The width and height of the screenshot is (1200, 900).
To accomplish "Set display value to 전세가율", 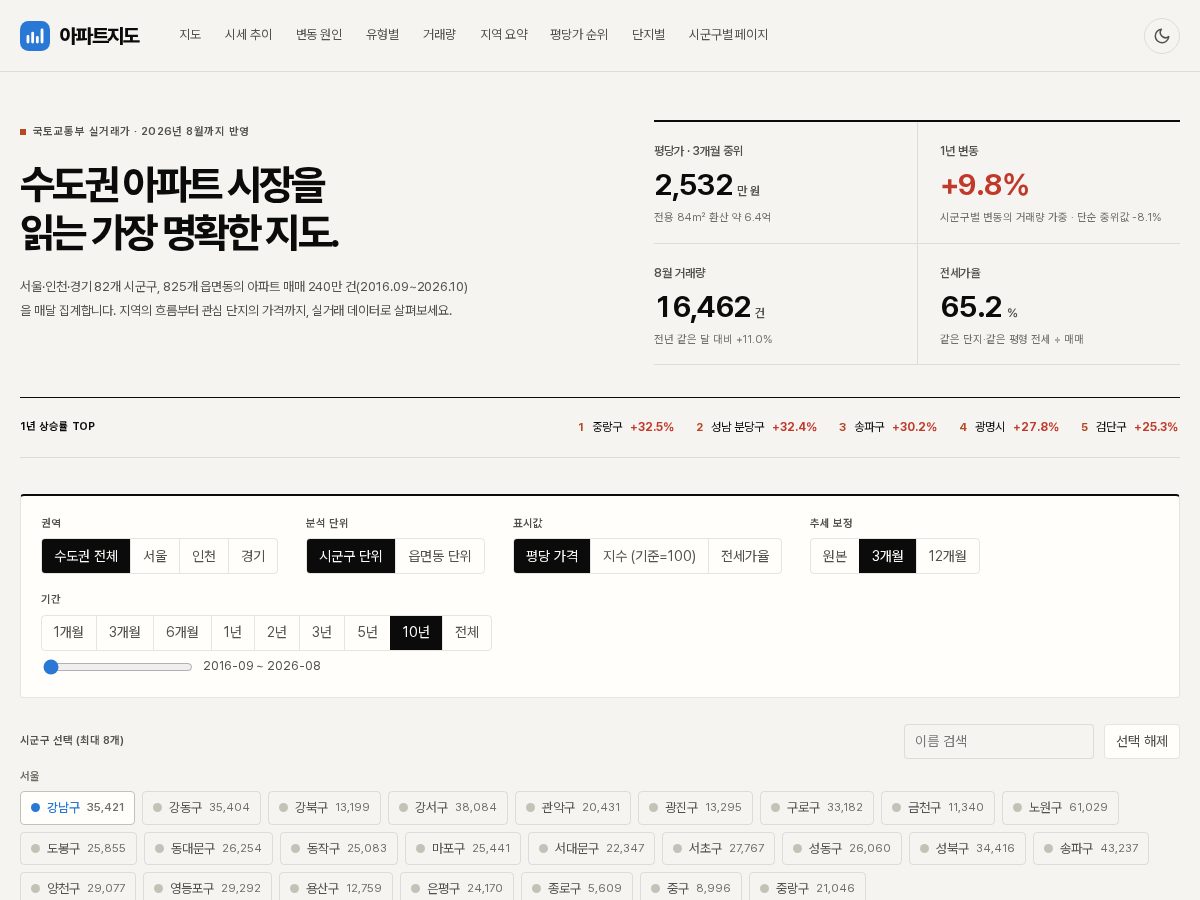I will [745, 556].
